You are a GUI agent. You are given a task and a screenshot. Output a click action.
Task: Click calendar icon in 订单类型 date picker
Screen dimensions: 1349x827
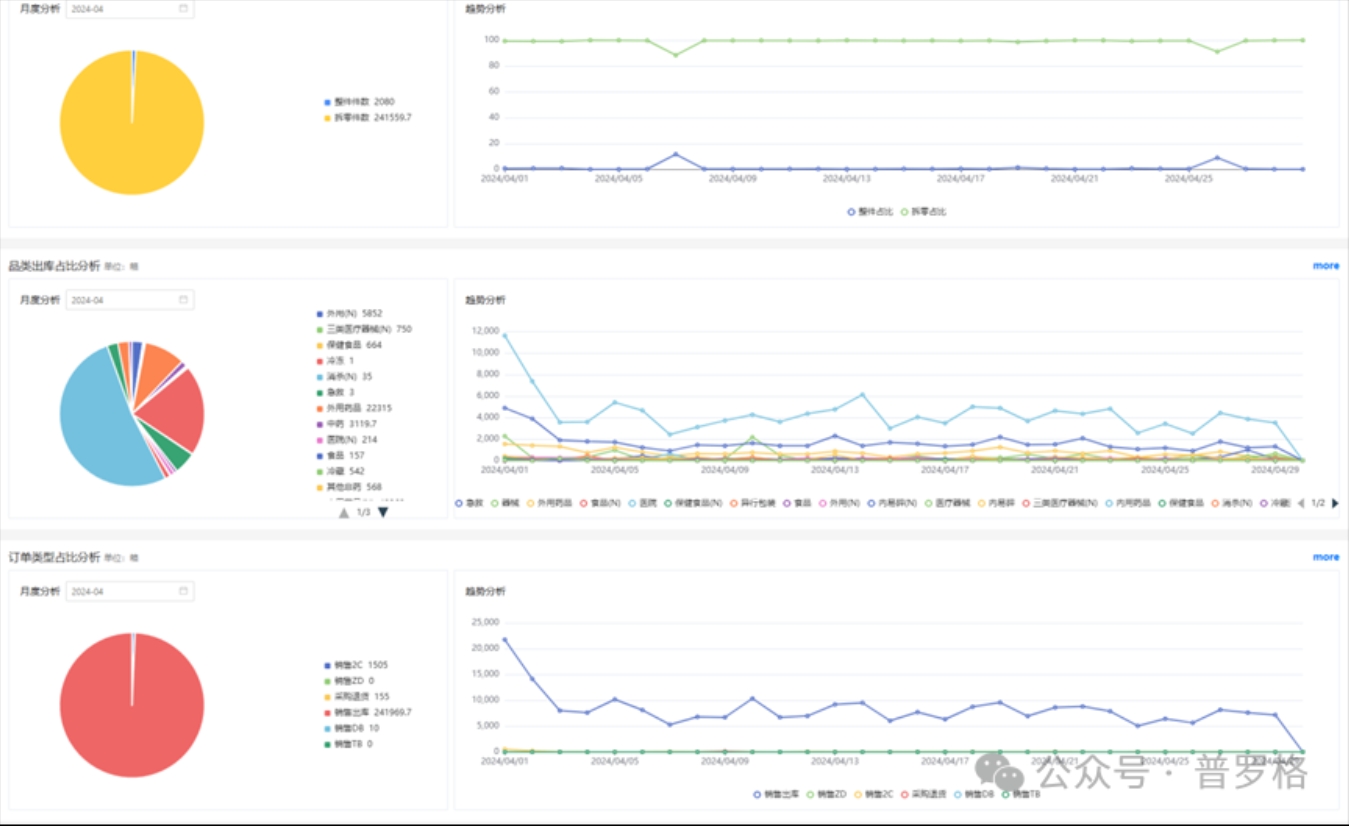coord(183,591)
